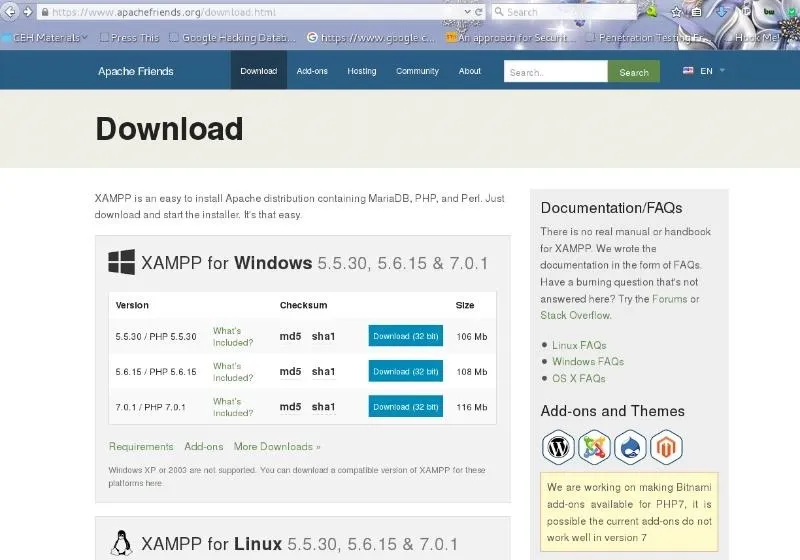This screenshot has height=560, width=800.
Task: Expand the EN language dropdown arrow
Action: 722,70
